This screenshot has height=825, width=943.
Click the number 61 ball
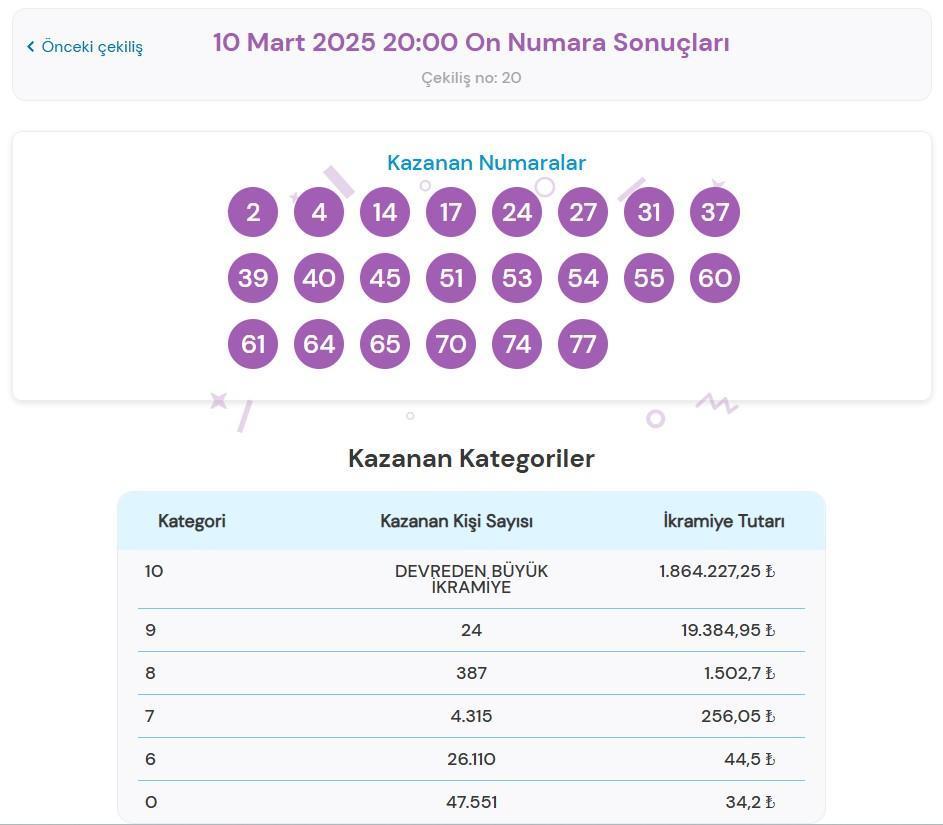(252, 343)
